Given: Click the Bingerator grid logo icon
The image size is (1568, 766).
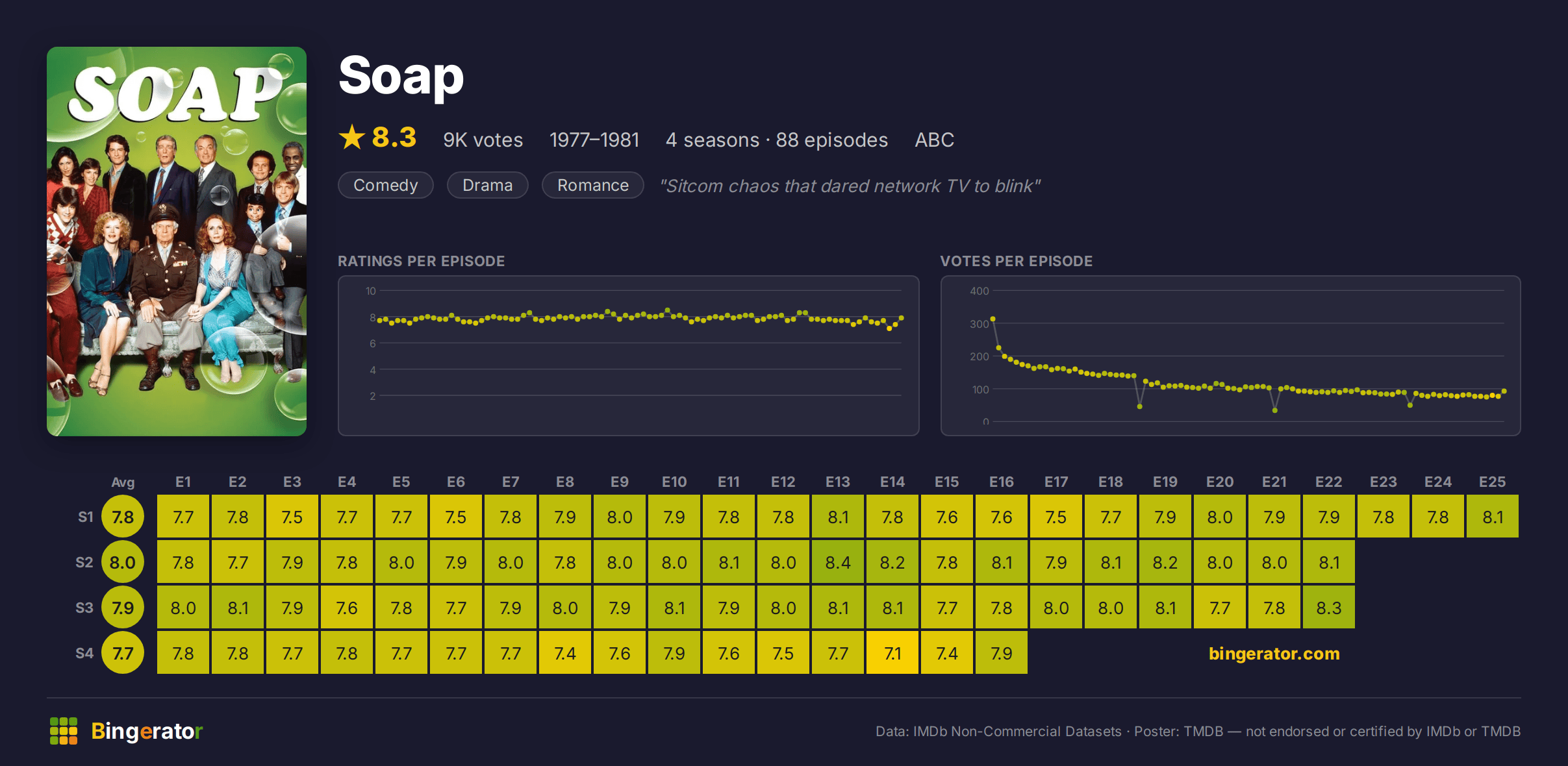Looking at the screenshot, I should 64,731.
